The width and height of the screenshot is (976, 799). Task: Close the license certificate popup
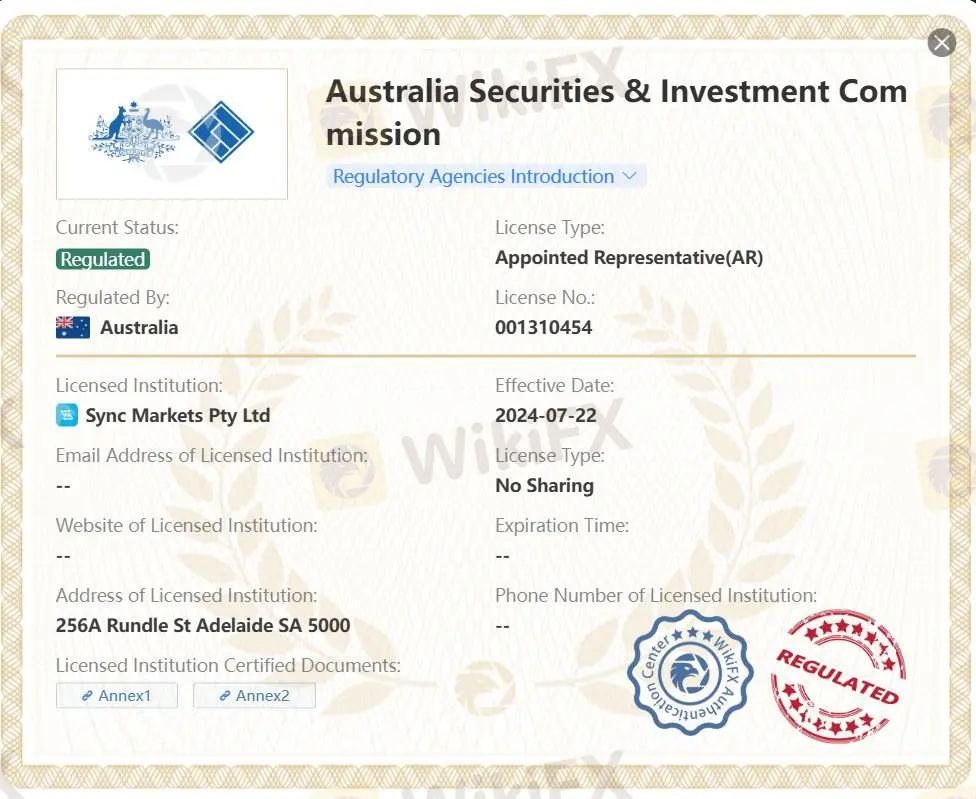click(x=941, y=43)
